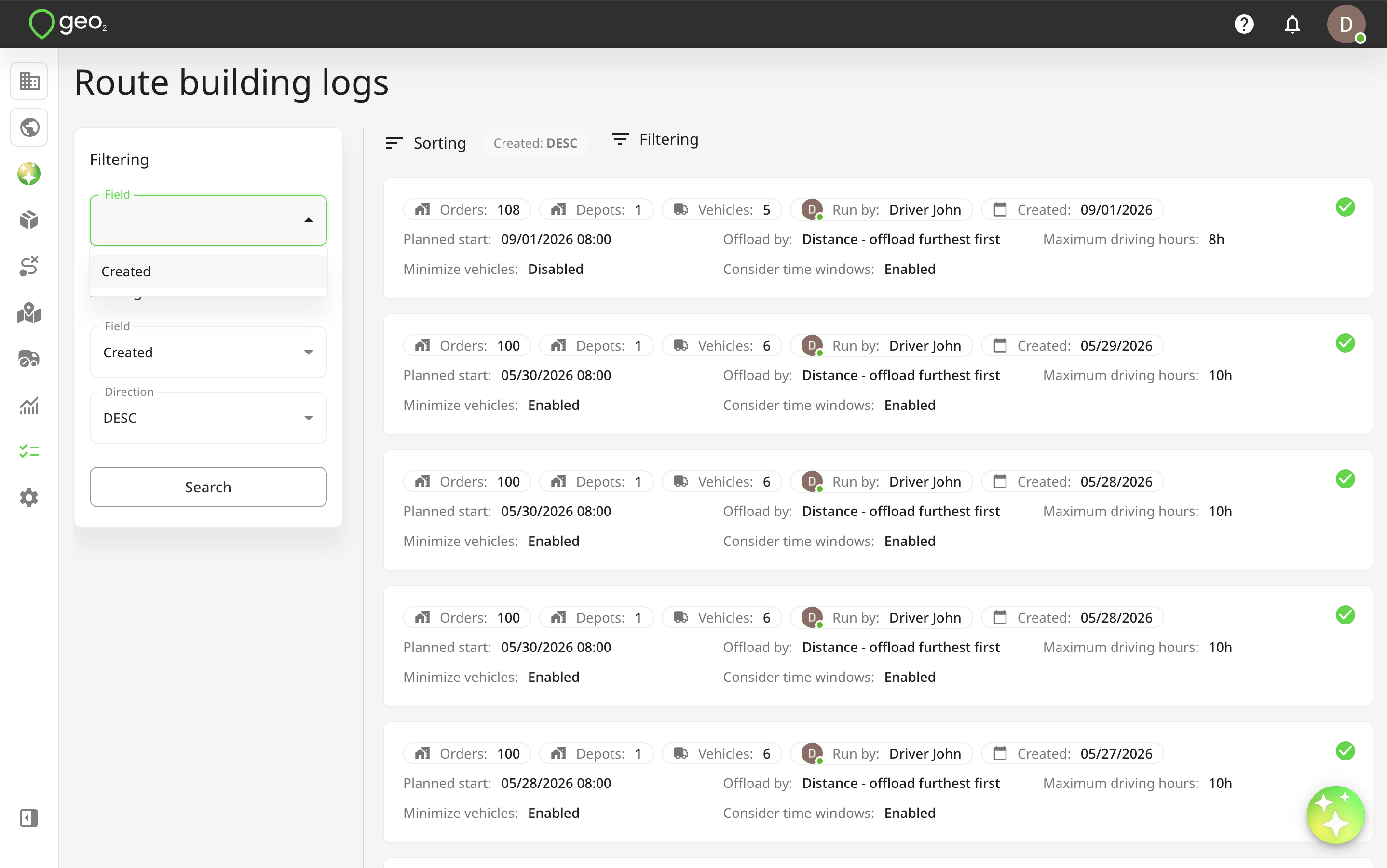Click Created: 09/01/2026 chip
Screen dimensions: 1387x868
[1073, 210]
